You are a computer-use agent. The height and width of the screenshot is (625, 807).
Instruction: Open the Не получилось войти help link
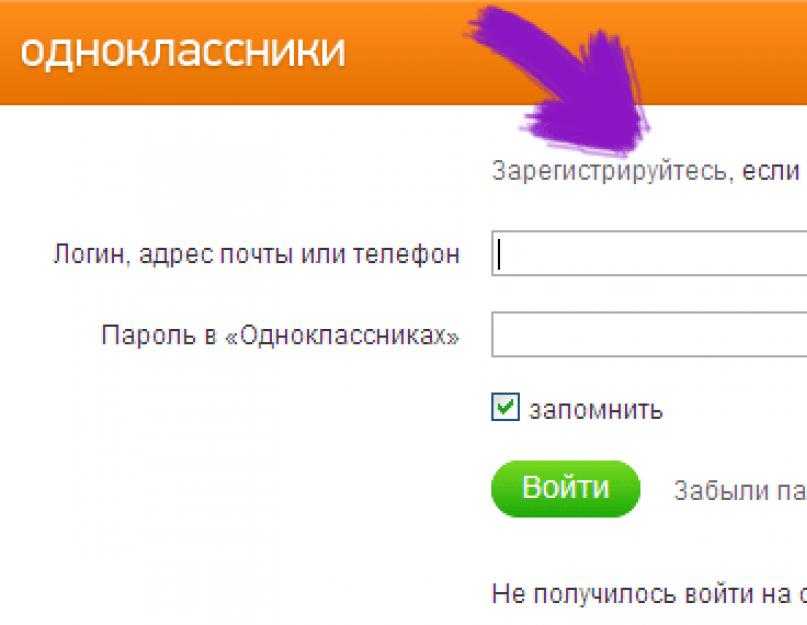(649, 595)
